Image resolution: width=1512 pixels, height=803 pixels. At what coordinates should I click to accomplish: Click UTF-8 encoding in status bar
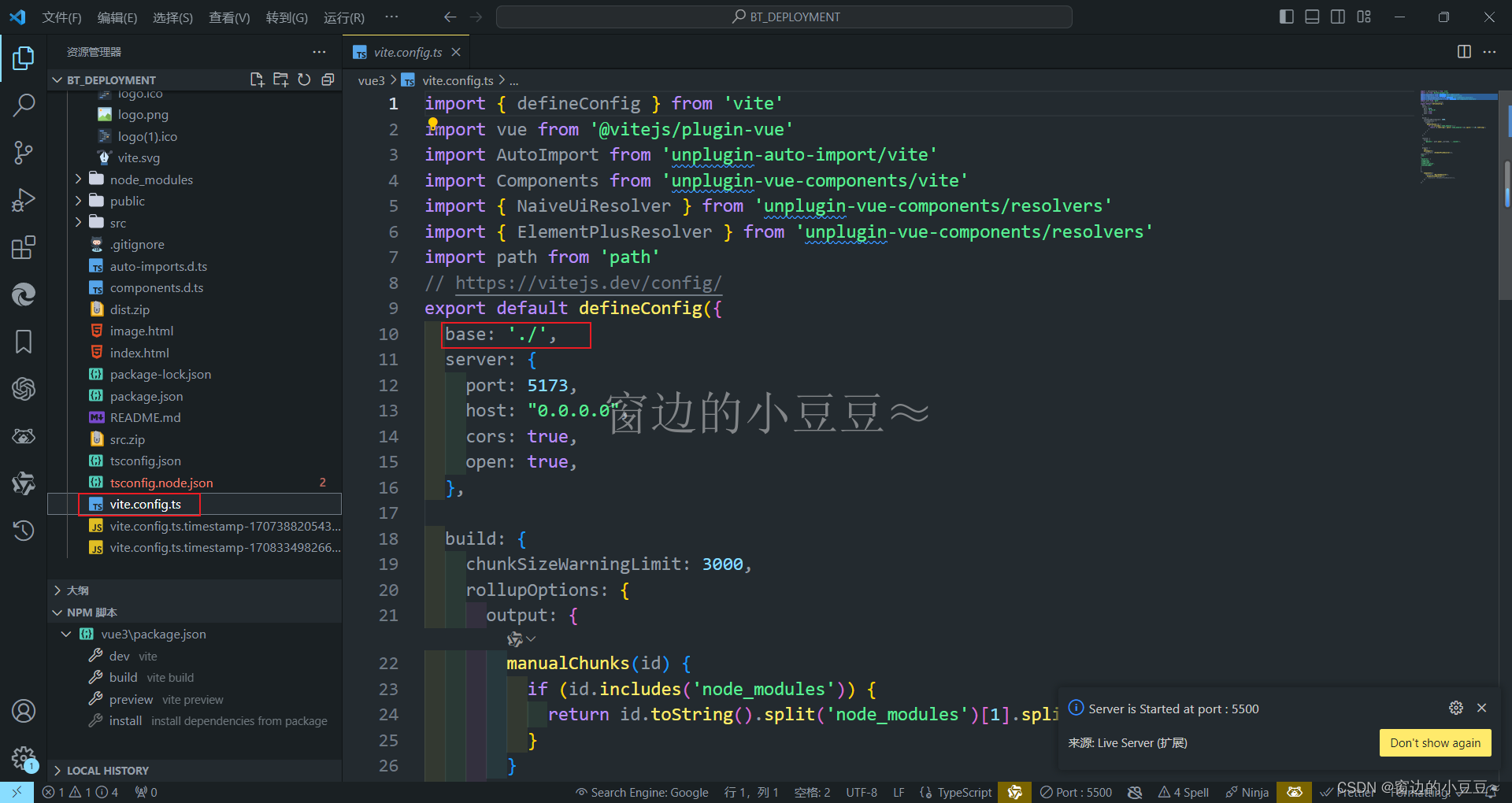tap(862, 792)
